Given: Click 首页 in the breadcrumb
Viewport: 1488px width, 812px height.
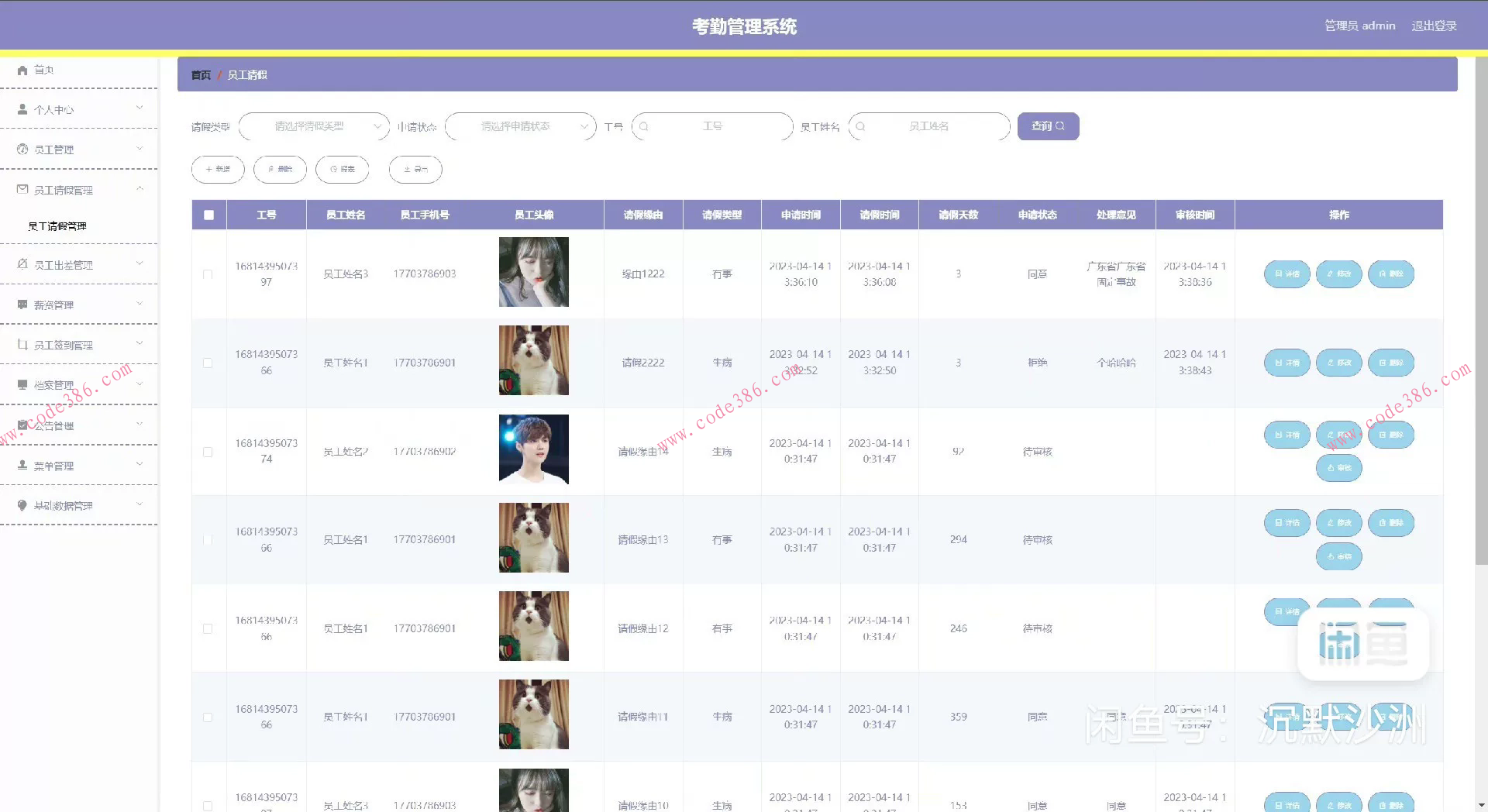Looking at the screenshot, I should click(x=201, y=75).
